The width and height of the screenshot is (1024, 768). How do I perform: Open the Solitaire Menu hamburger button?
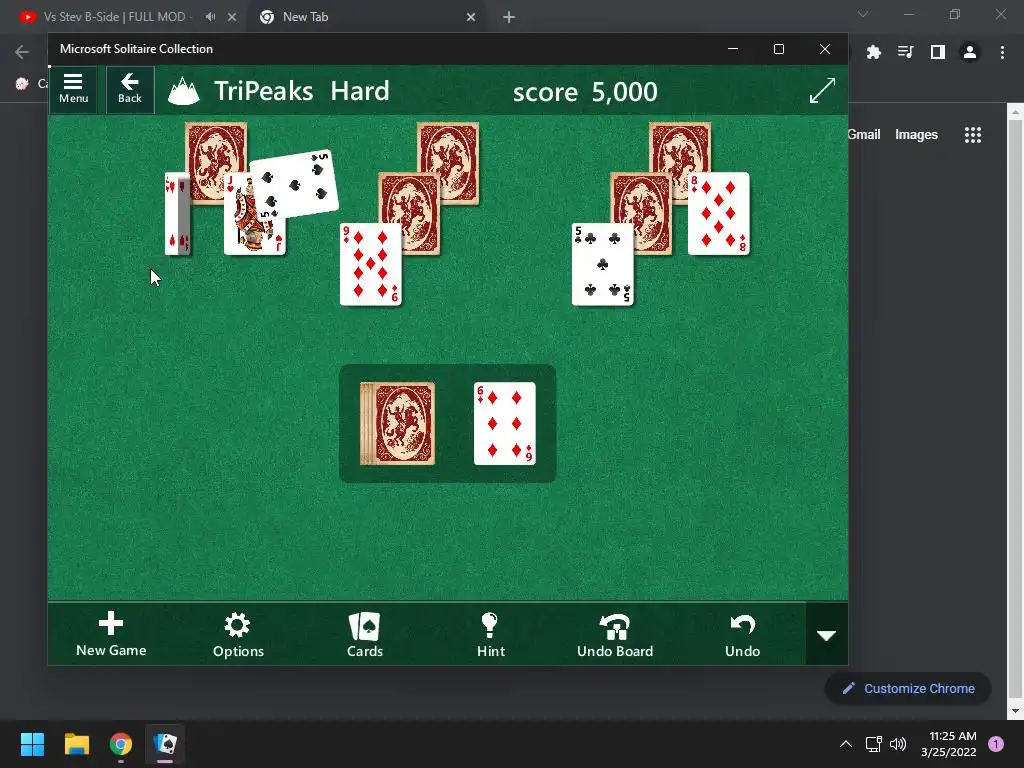tap(73, 89)
